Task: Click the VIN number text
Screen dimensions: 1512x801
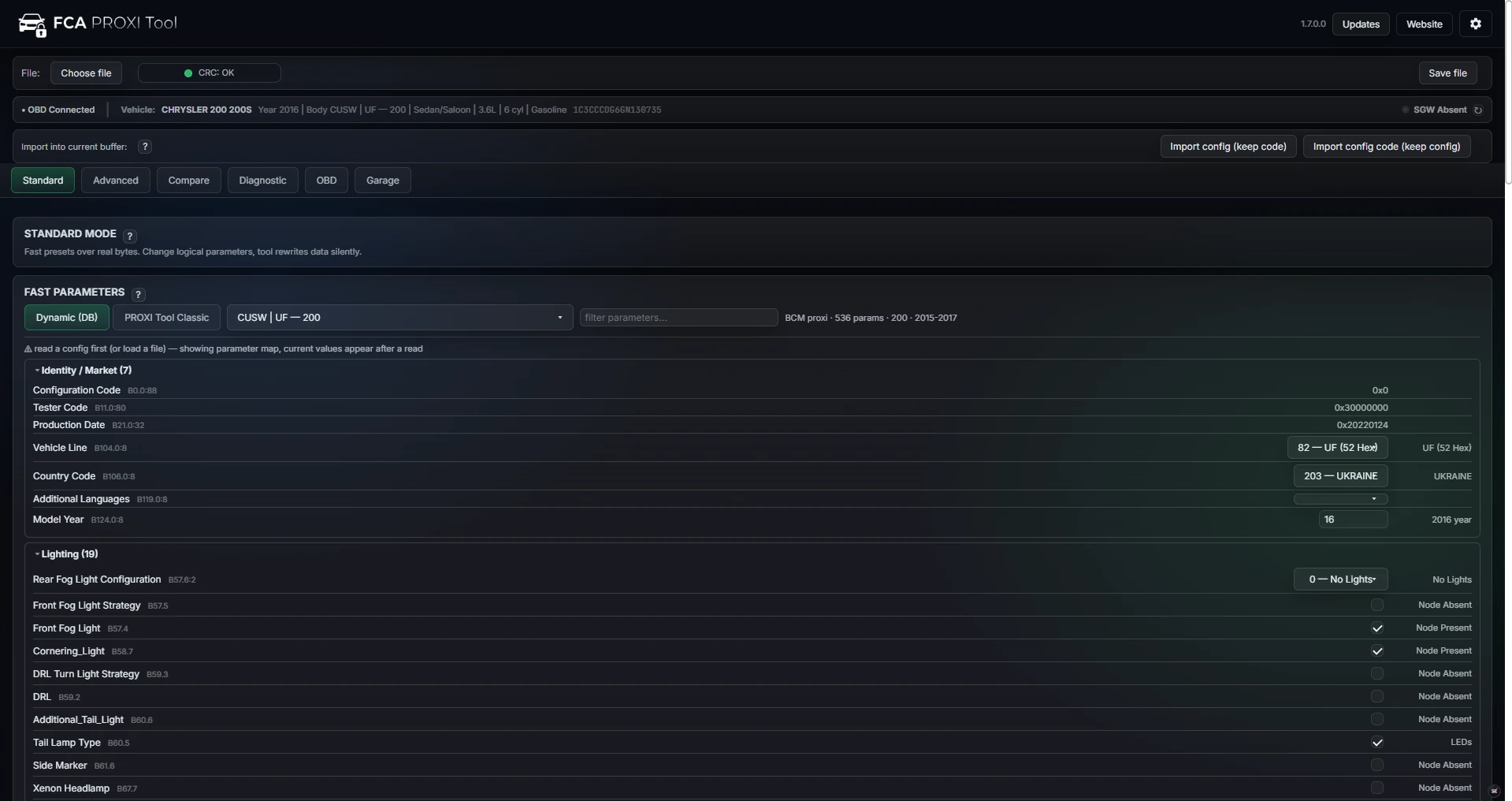Action: (617, 110)
